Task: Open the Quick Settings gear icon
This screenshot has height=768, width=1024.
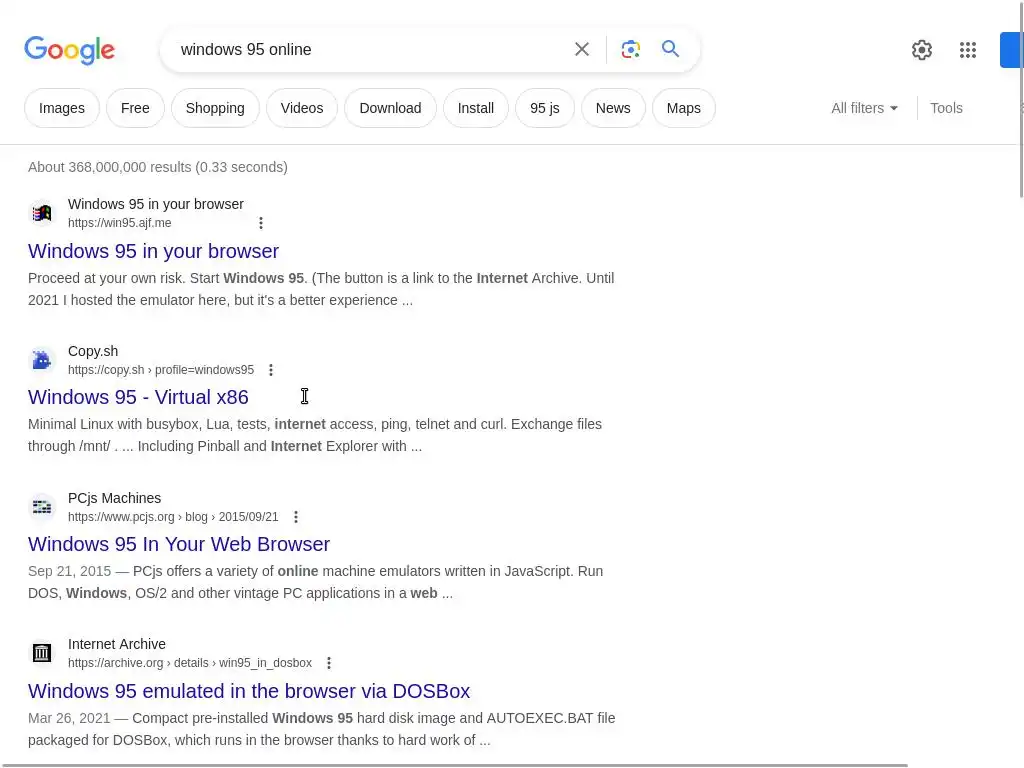Action: click(x=921, y=50)
